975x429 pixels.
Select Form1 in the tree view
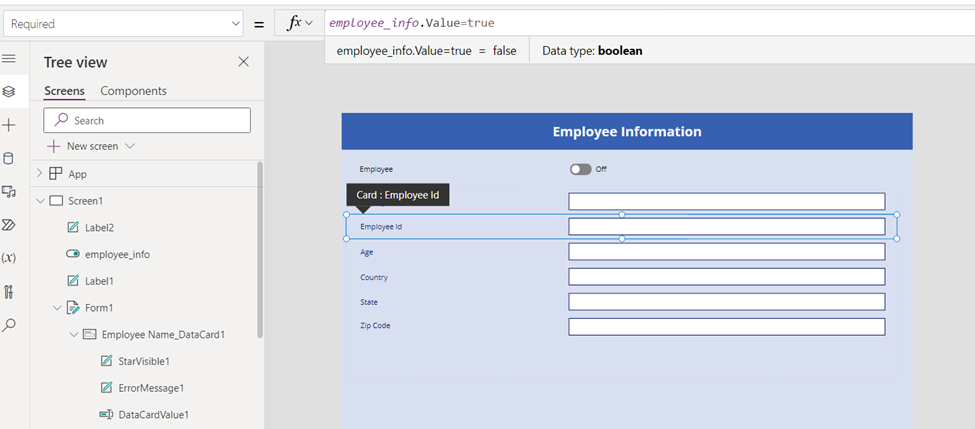[x=99, y=308]
